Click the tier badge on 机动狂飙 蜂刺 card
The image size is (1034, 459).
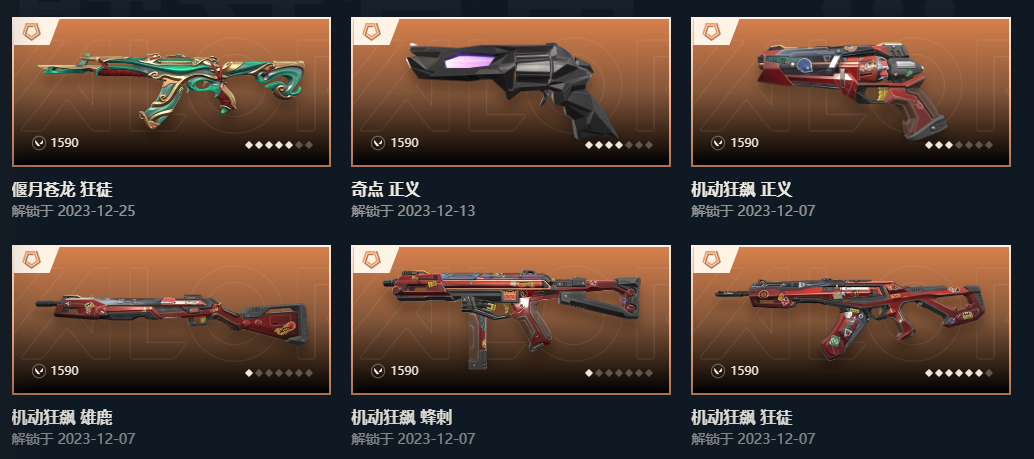coord(371,259)
